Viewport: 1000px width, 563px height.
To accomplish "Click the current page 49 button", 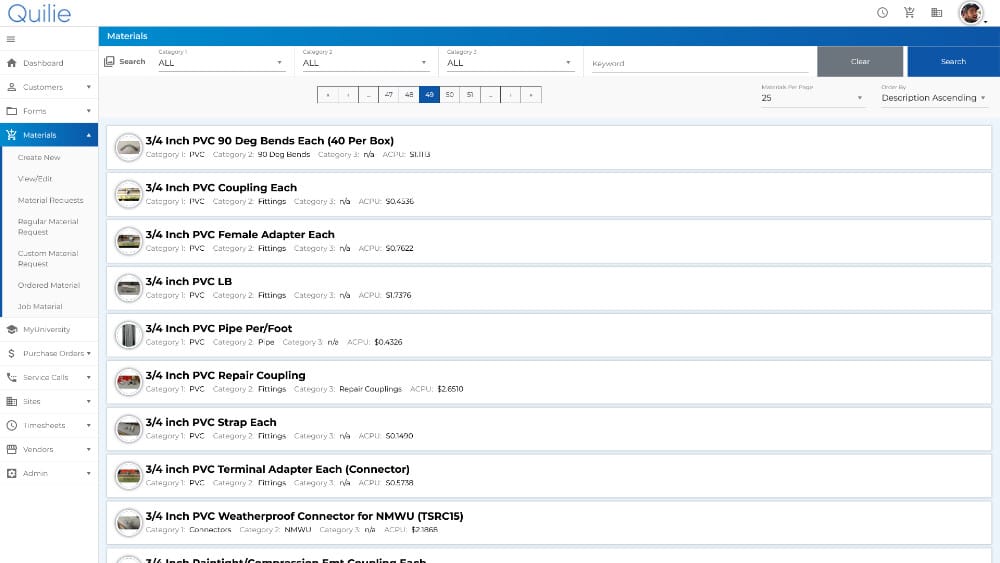I will [x=429, y=94].
